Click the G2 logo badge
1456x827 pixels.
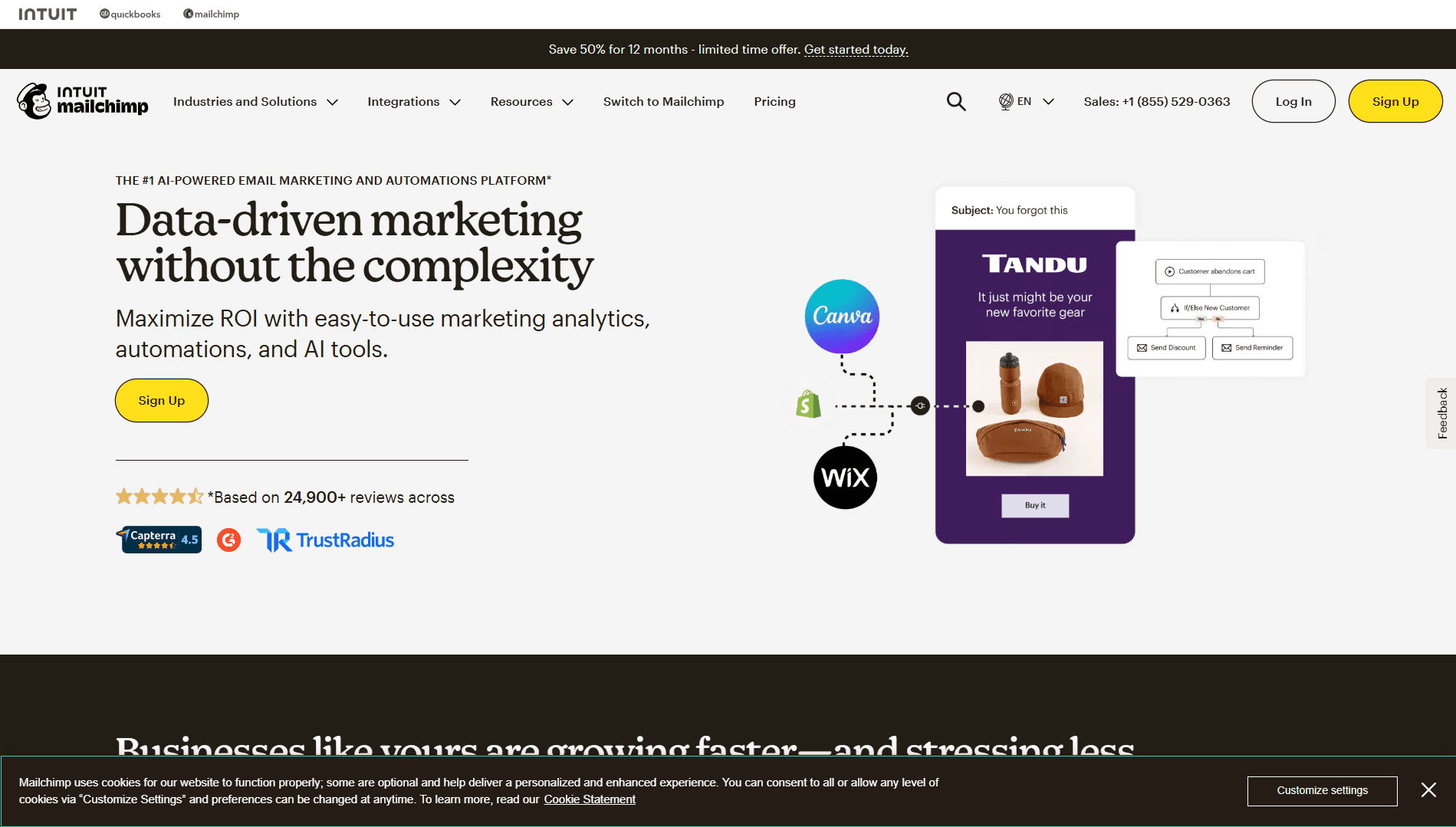(228, 540)
